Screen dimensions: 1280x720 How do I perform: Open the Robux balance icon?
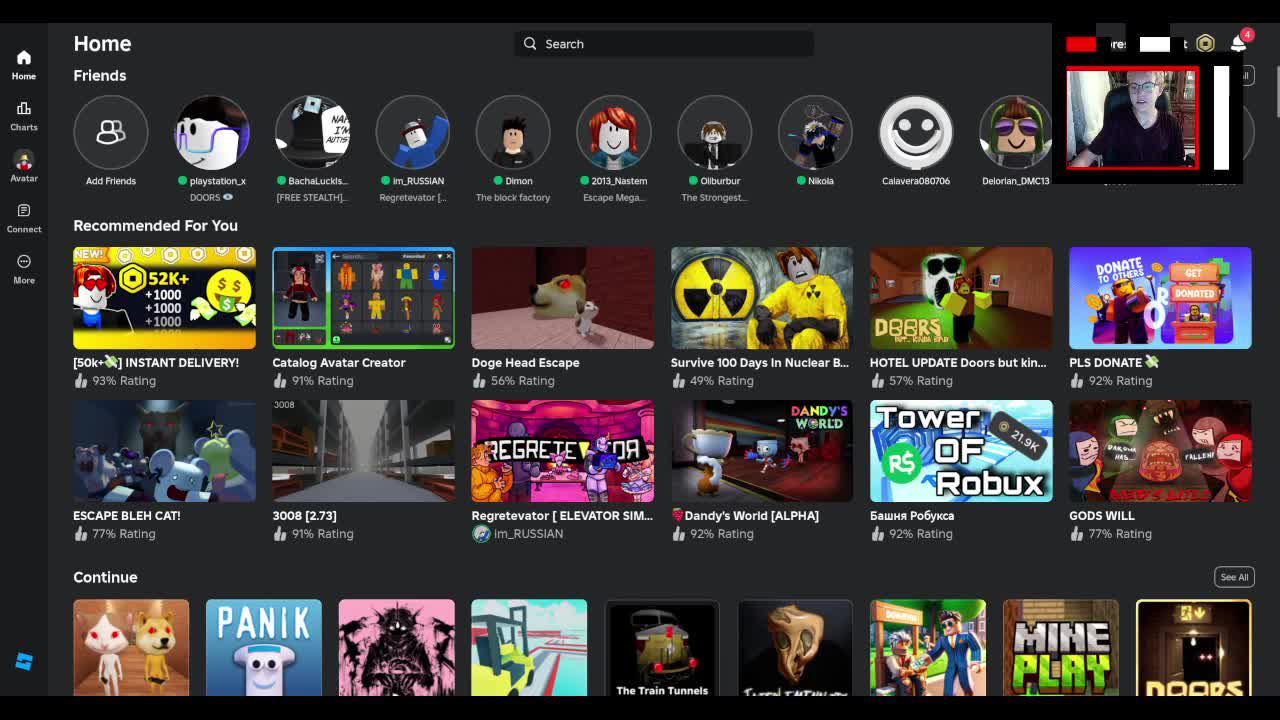click(1205, 44)
